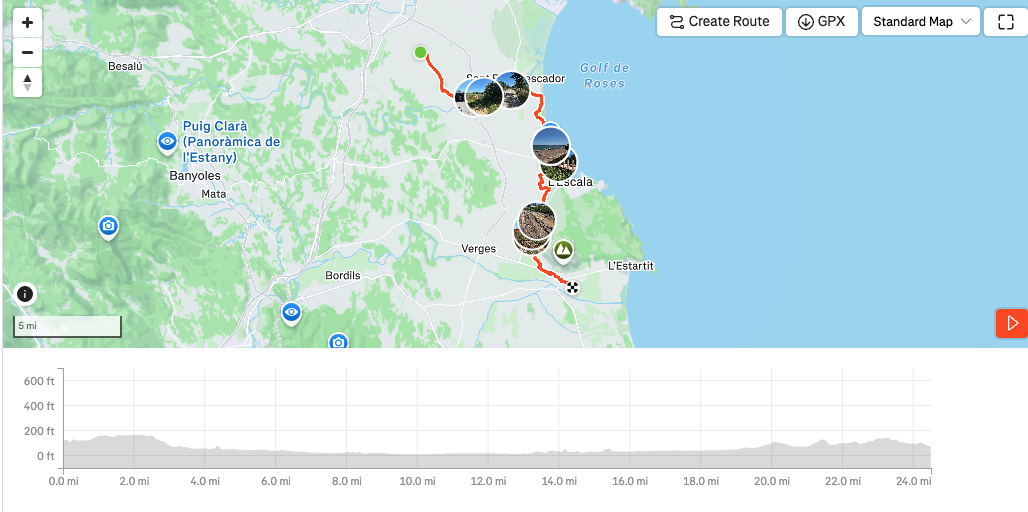1028x512 pixels.
Task: Enter fullscreen map view
Action: [1005, 22]
